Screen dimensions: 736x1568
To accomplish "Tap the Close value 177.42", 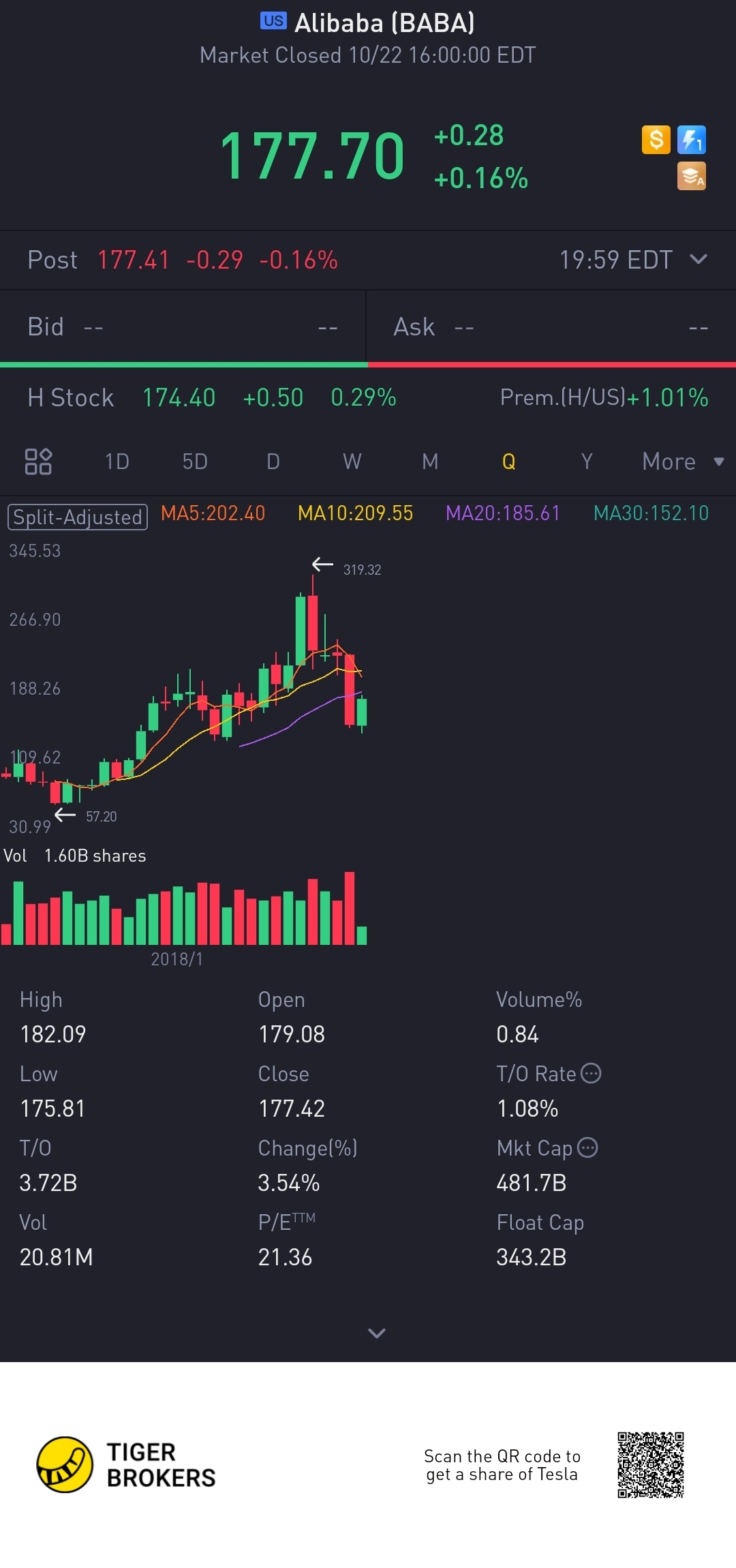I will pyautogui.click(x=292, y=1109).
